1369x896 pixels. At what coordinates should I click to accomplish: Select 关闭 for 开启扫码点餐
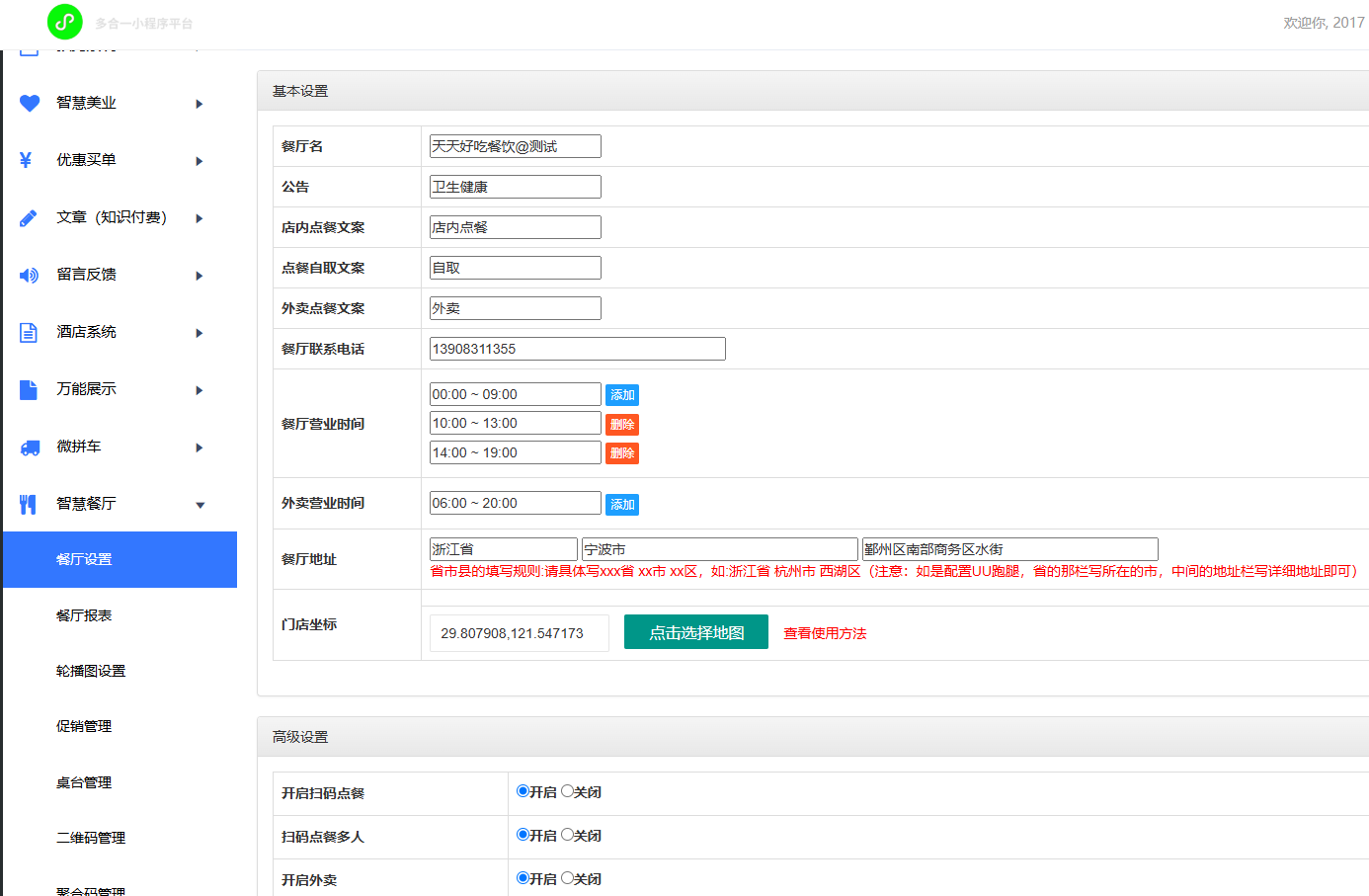567,791
